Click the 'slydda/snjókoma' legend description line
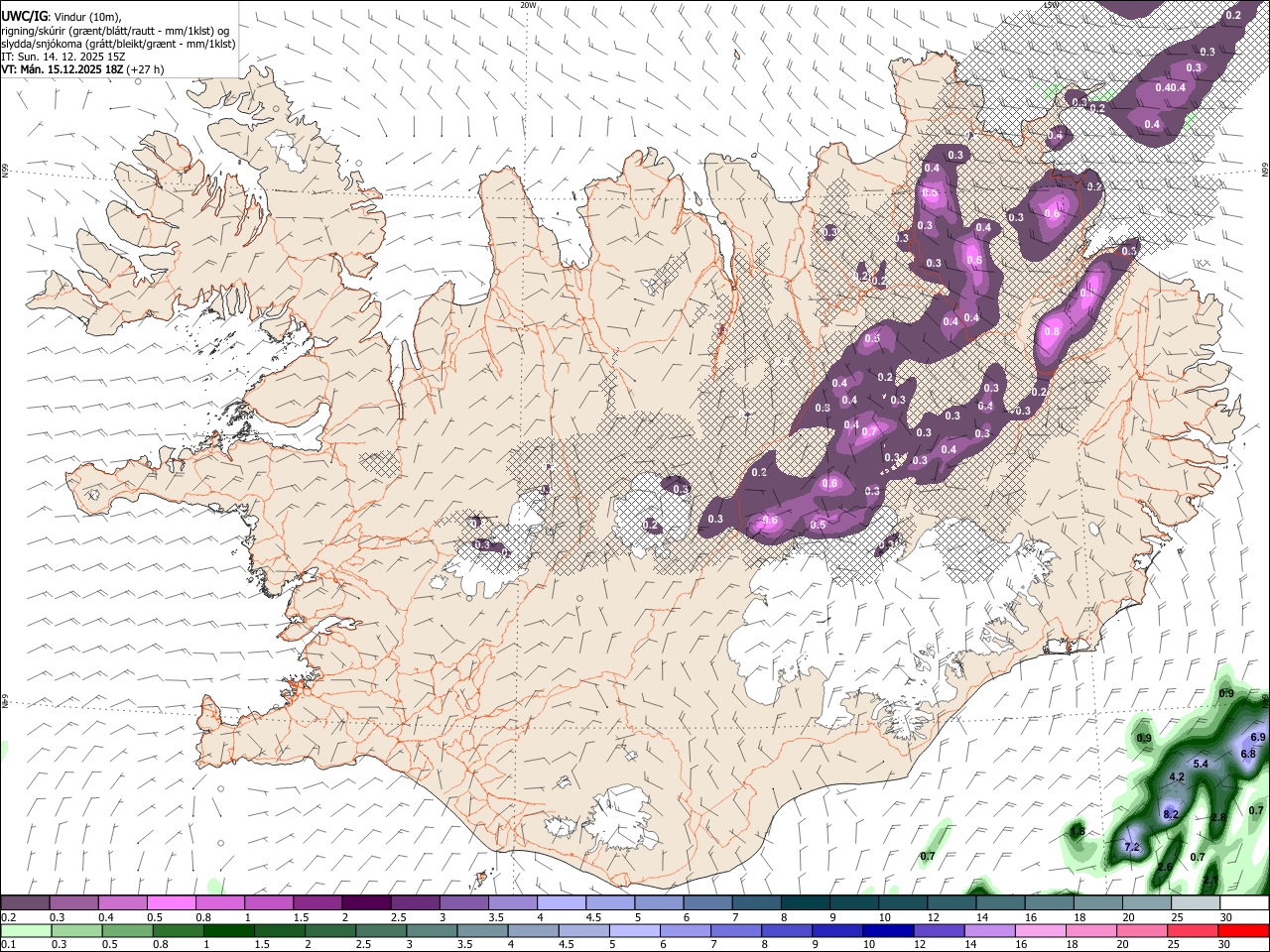 pos(119,44)
